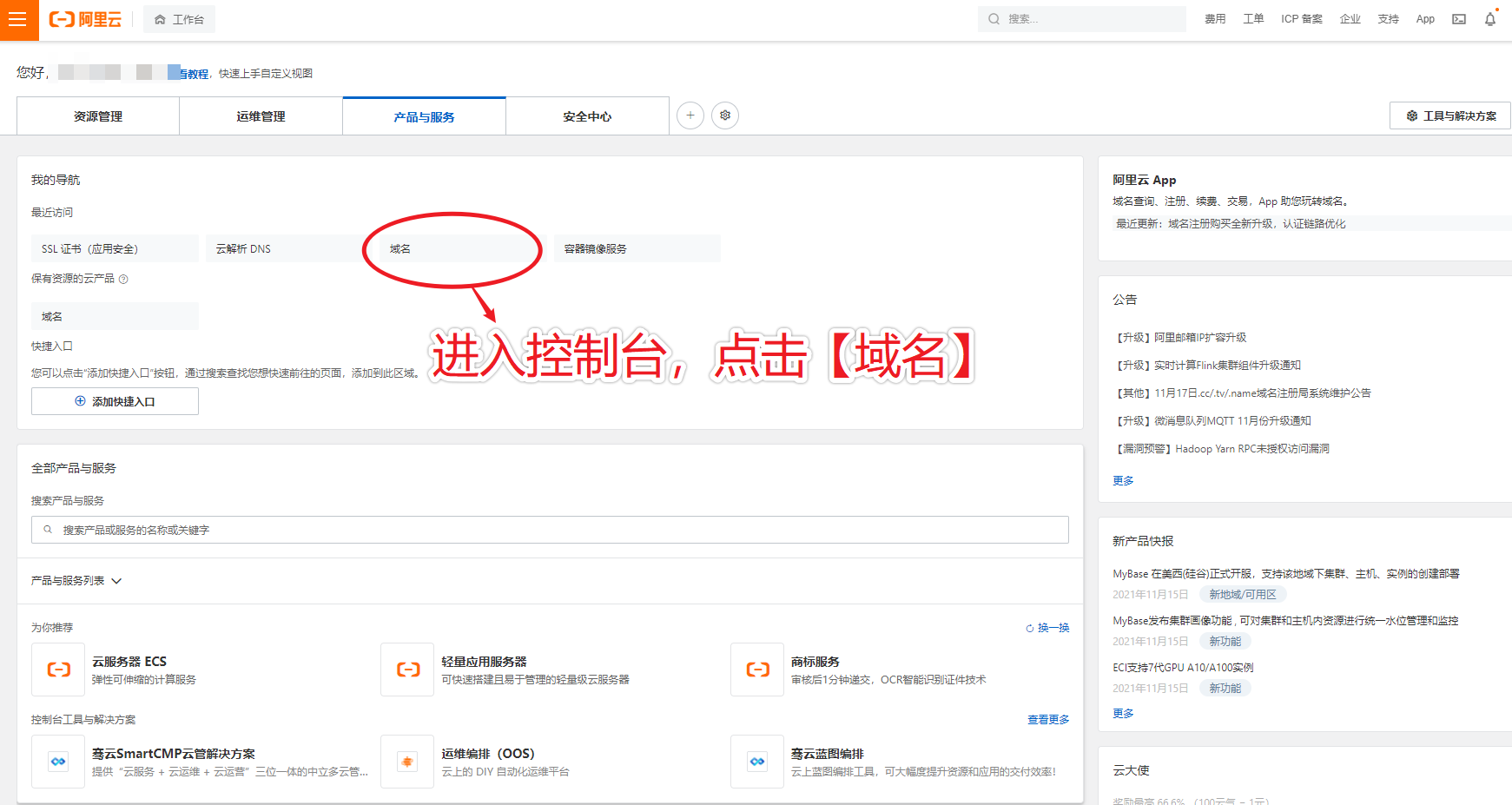Add a new custom view tab
Screen dimensions: 1512x805
690,115
